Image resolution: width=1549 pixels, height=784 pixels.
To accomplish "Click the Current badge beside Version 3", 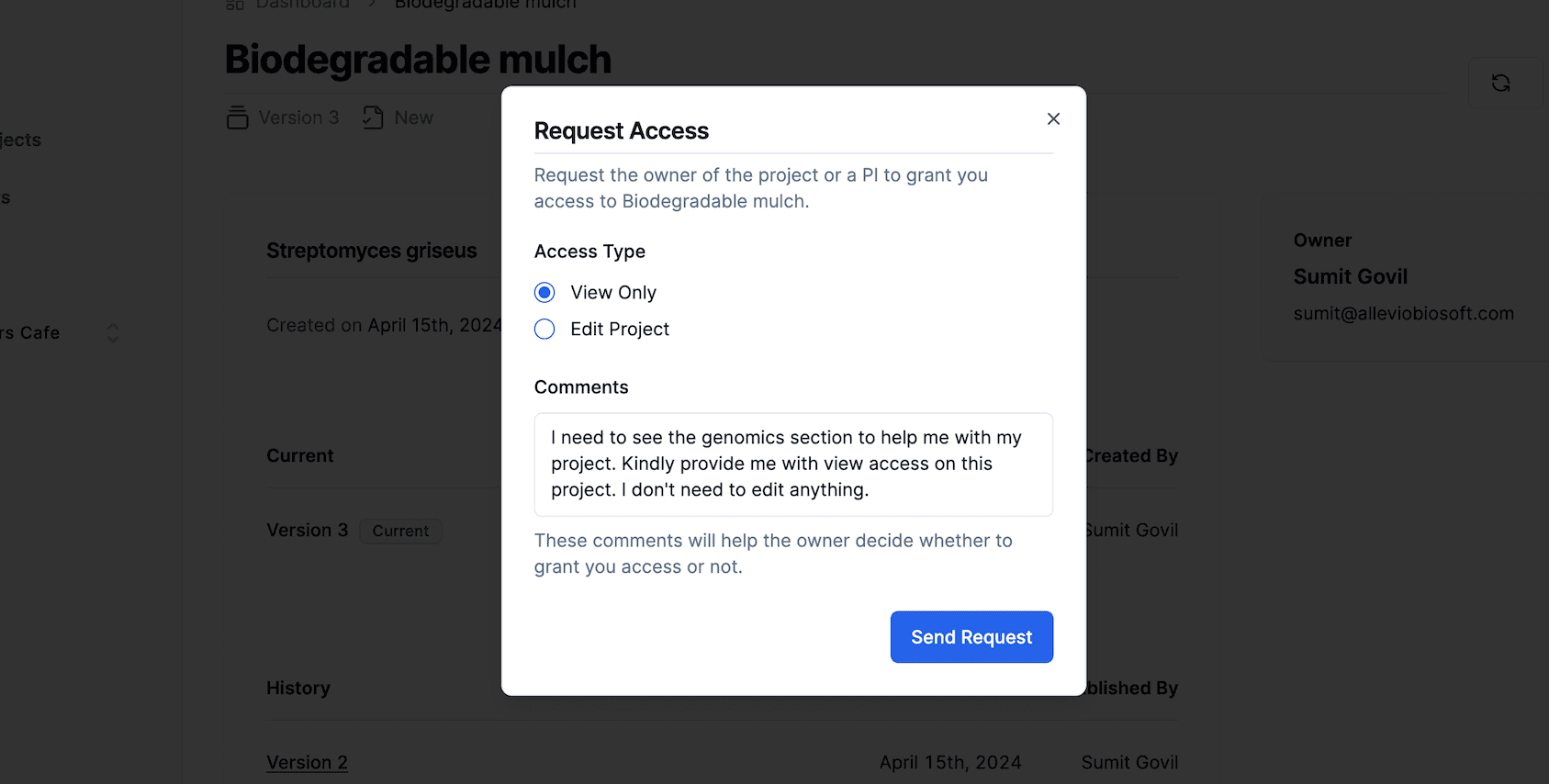I will pyautogui.click(x=400, y=531).
